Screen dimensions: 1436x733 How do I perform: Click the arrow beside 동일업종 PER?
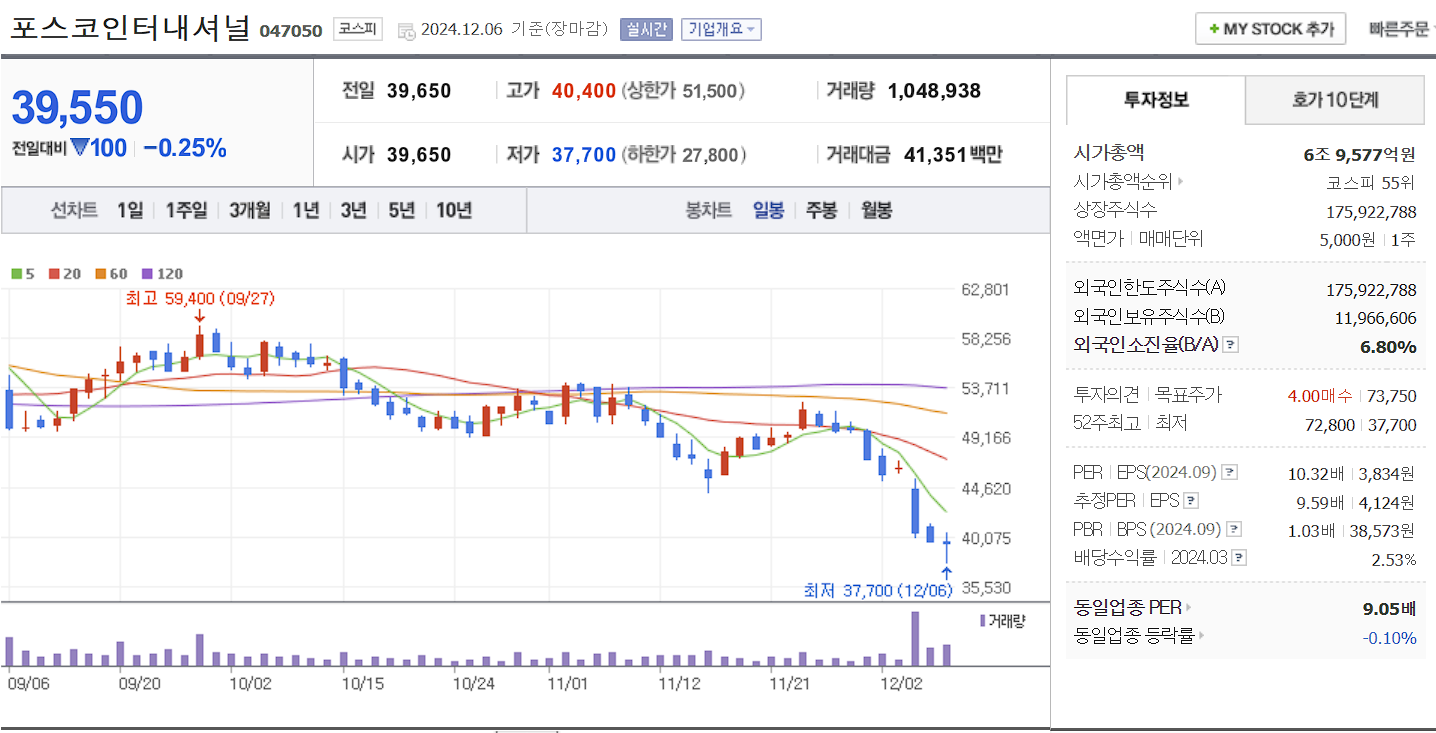coord(1186,607)
